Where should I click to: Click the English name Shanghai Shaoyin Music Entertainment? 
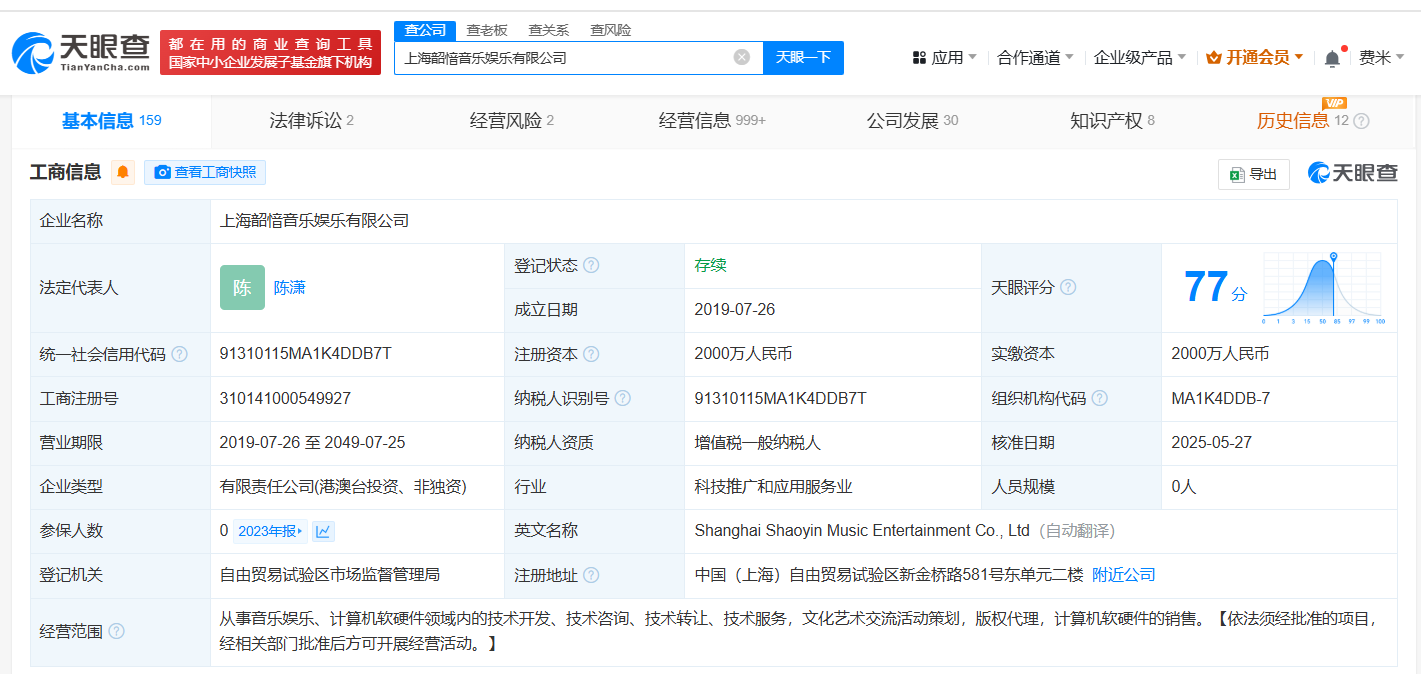tap(862, 531)
